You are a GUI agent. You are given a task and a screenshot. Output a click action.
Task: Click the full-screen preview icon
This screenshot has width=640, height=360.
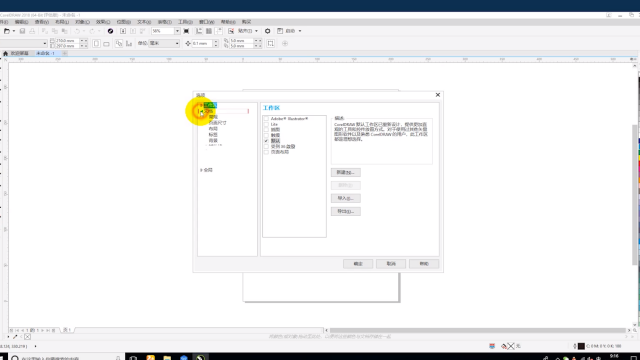coord(186,31)
